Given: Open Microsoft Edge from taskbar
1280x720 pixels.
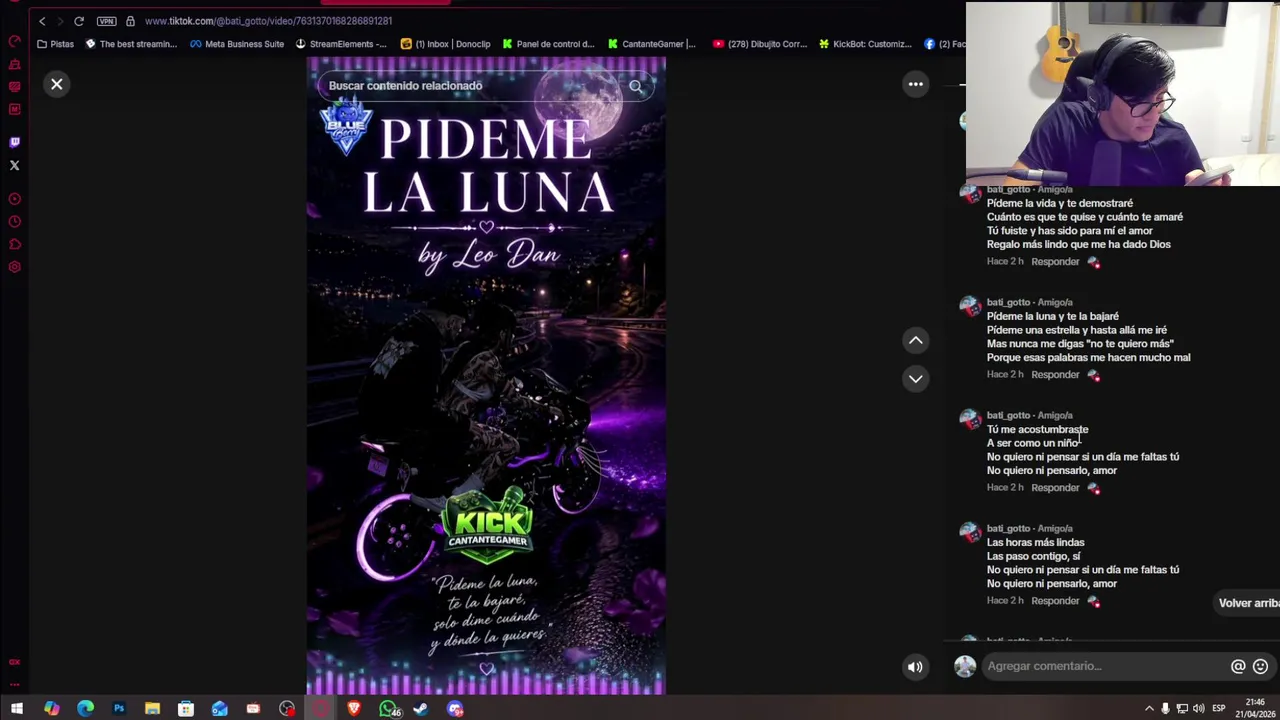Looking at the screenshot, I should (85, 709).
